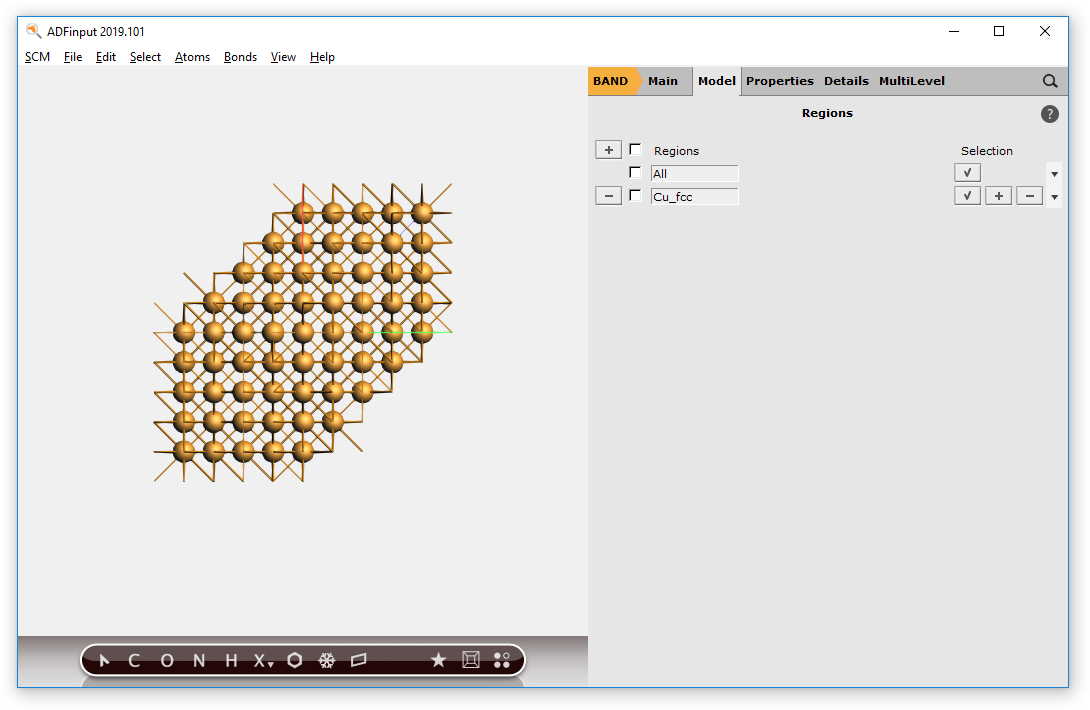Image resolution: width=1090 pixels, height=710 pixels.
Task: Open the ring structure tool
Action: coord(294,660)
